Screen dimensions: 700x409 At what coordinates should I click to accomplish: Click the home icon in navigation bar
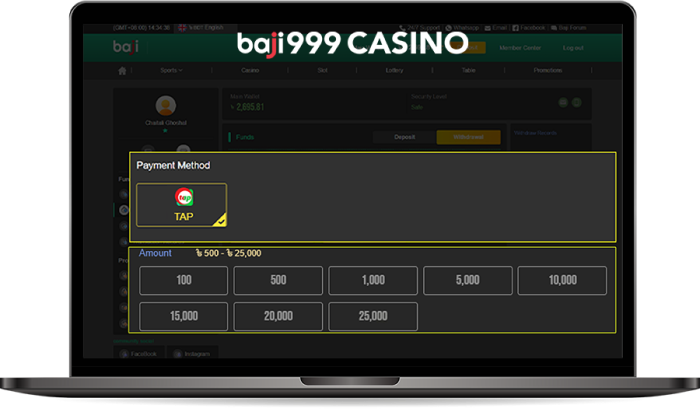122,71
